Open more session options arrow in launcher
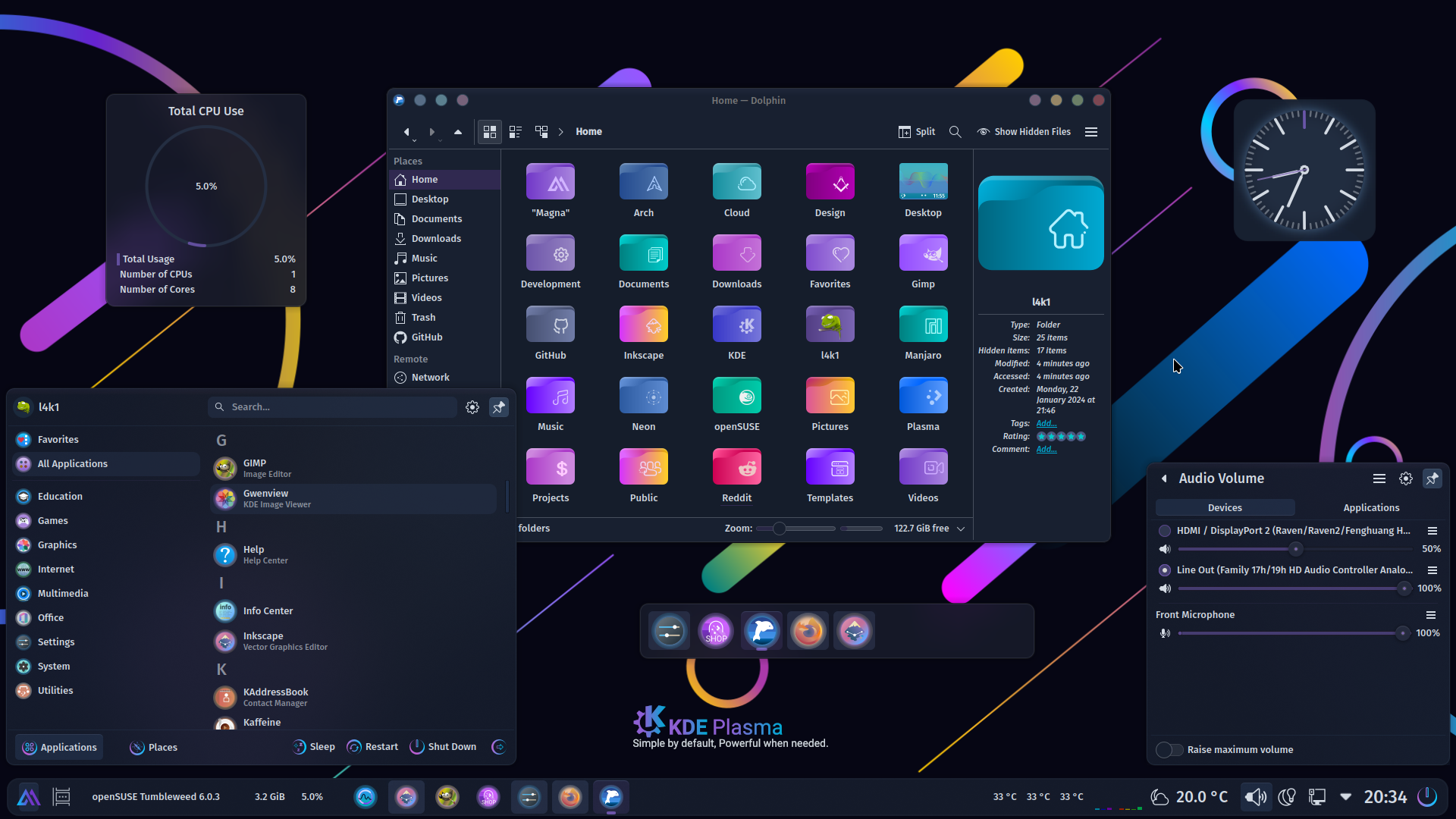 499,748
